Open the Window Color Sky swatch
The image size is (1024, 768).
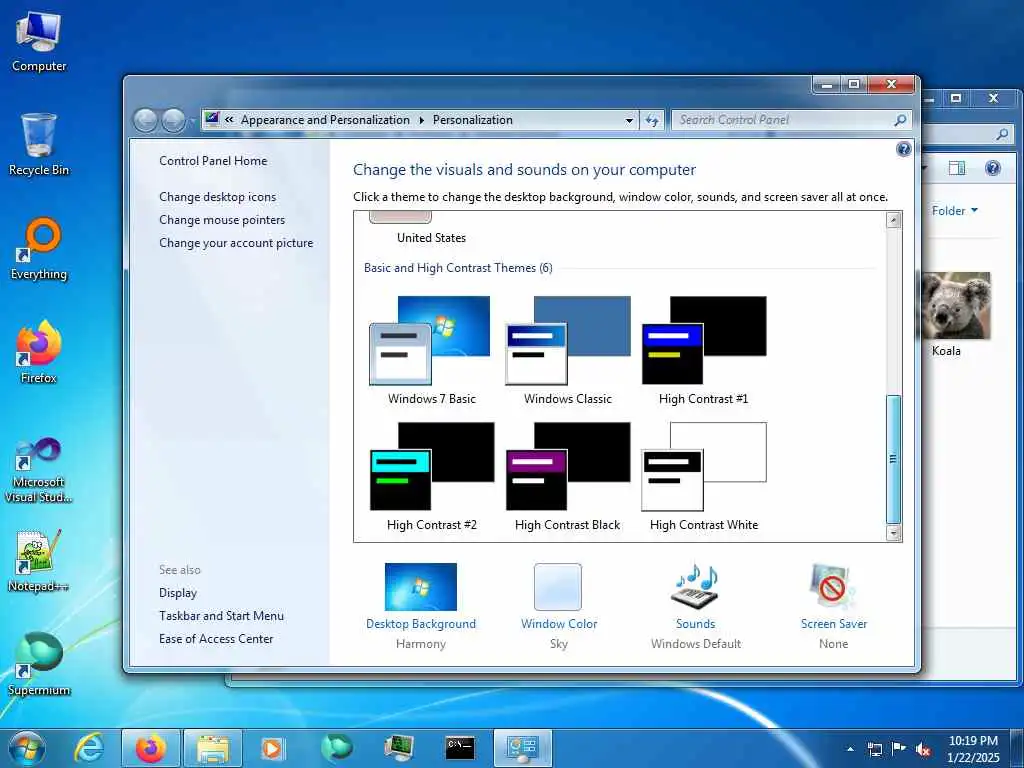click(558, 586)
